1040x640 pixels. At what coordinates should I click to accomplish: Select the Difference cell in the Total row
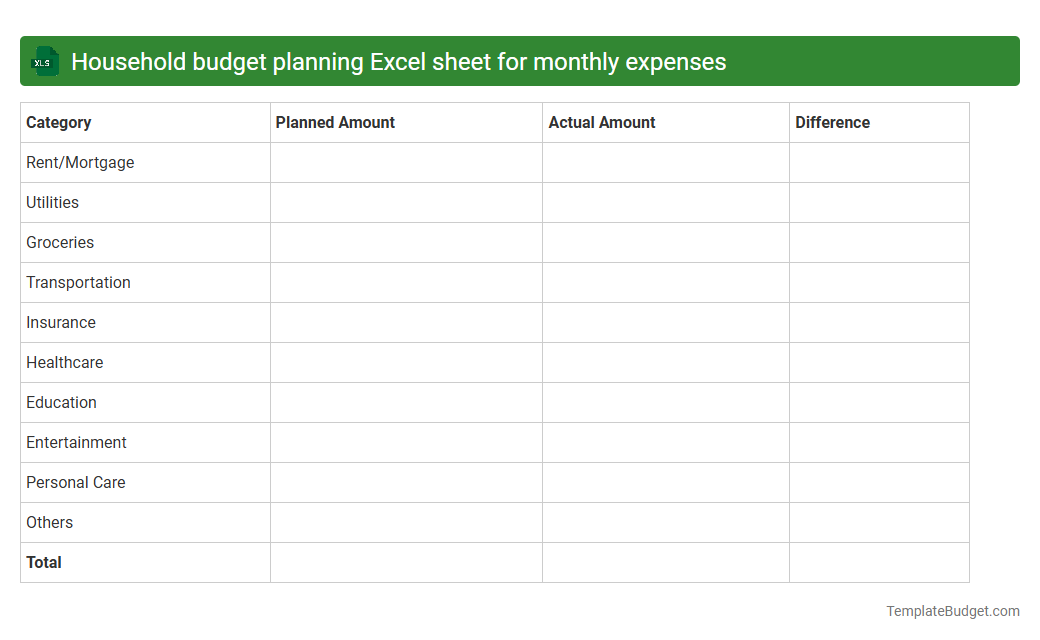tap(879, 562)
